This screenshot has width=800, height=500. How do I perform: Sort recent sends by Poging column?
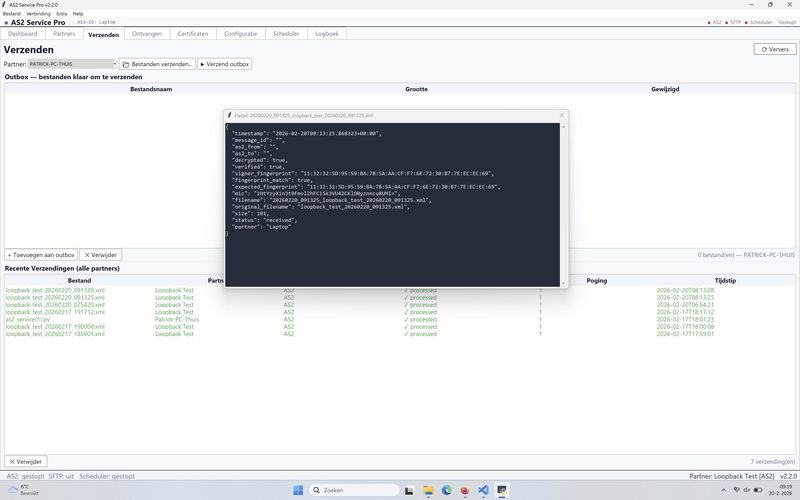point(596,280)
